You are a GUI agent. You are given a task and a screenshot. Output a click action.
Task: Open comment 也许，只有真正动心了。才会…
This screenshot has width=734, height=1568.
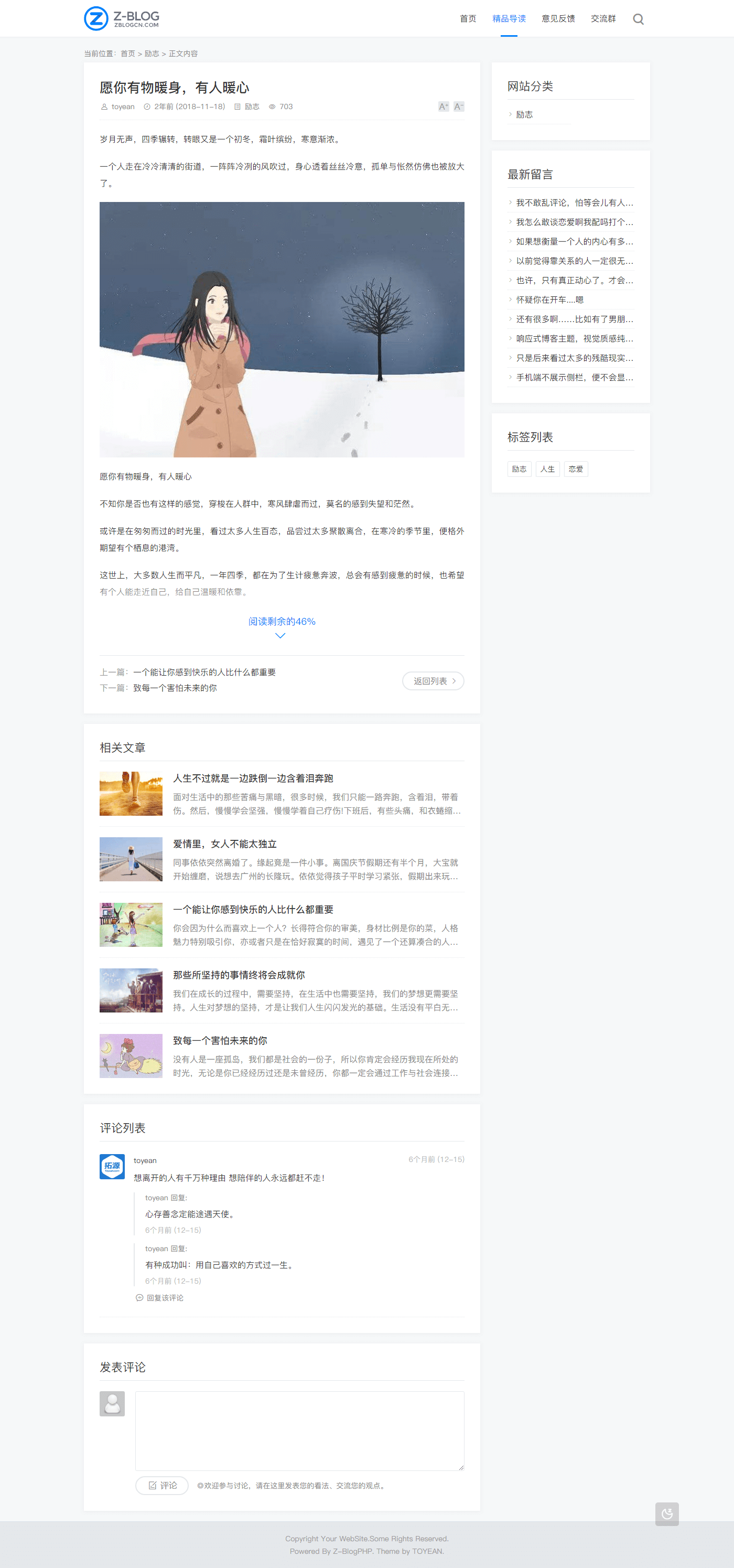coord(575,281)
